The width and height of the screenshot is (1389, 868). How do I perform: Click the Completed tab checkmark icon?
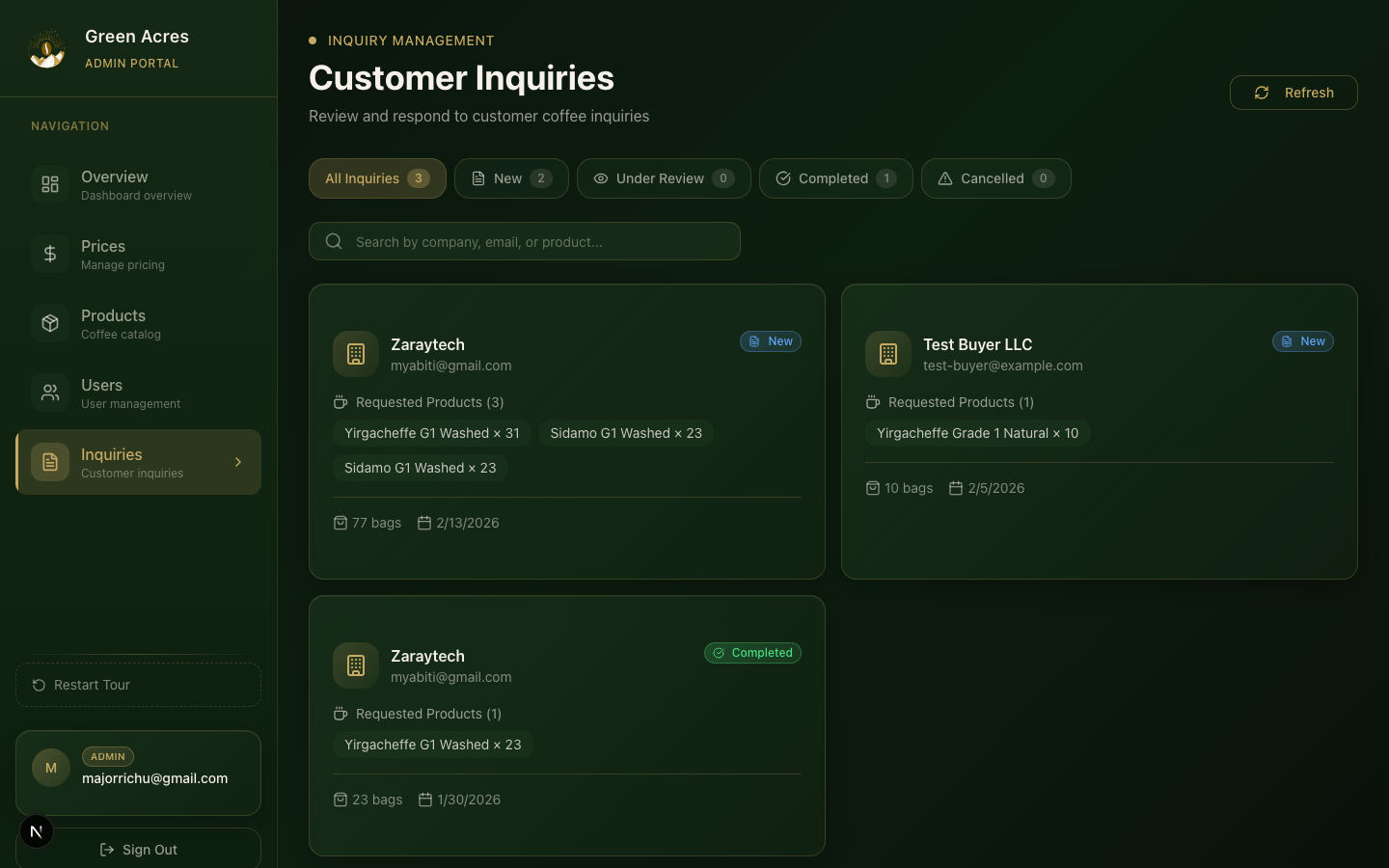(783, 178)
